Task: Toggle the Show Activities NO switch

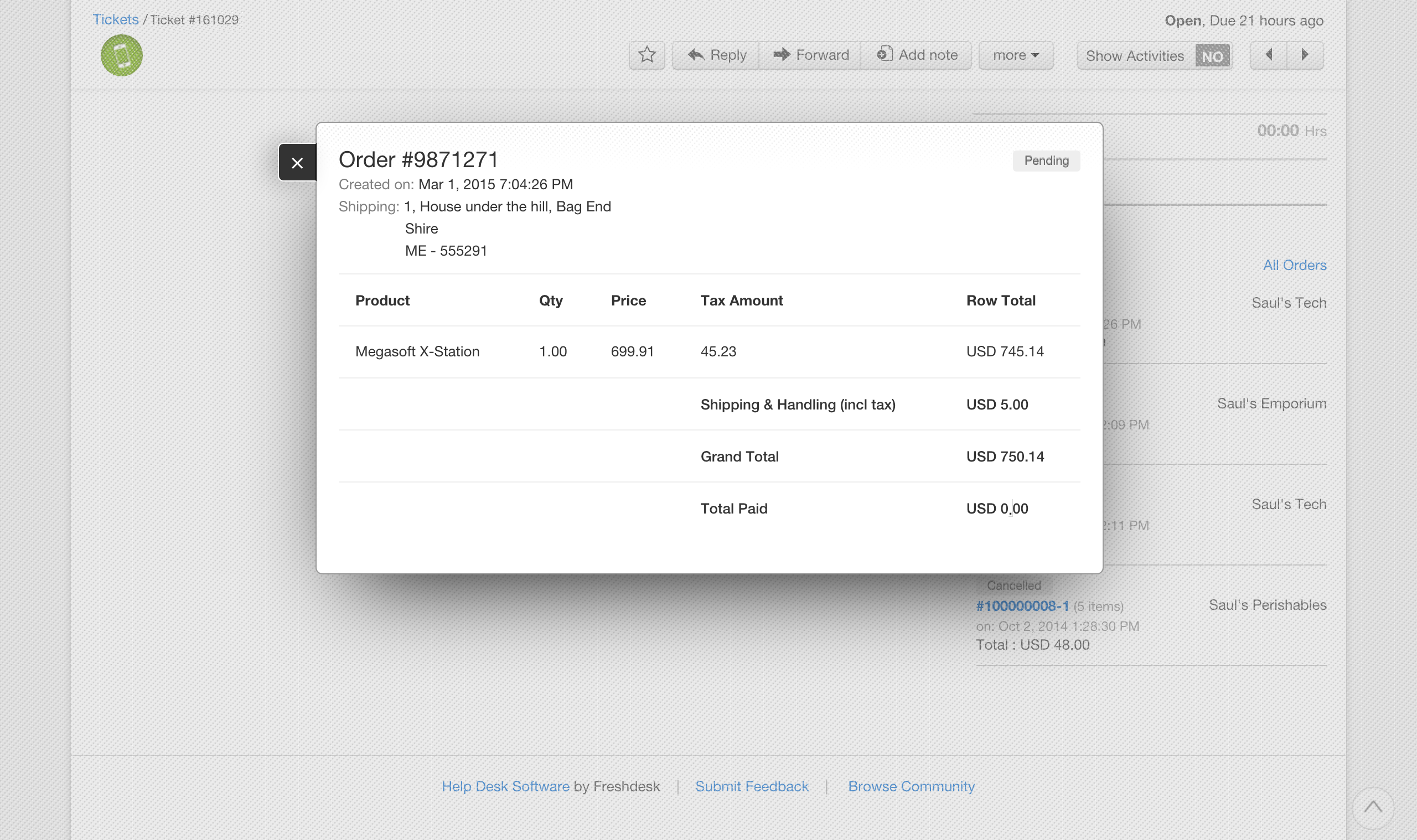Action: point(1212,56)
